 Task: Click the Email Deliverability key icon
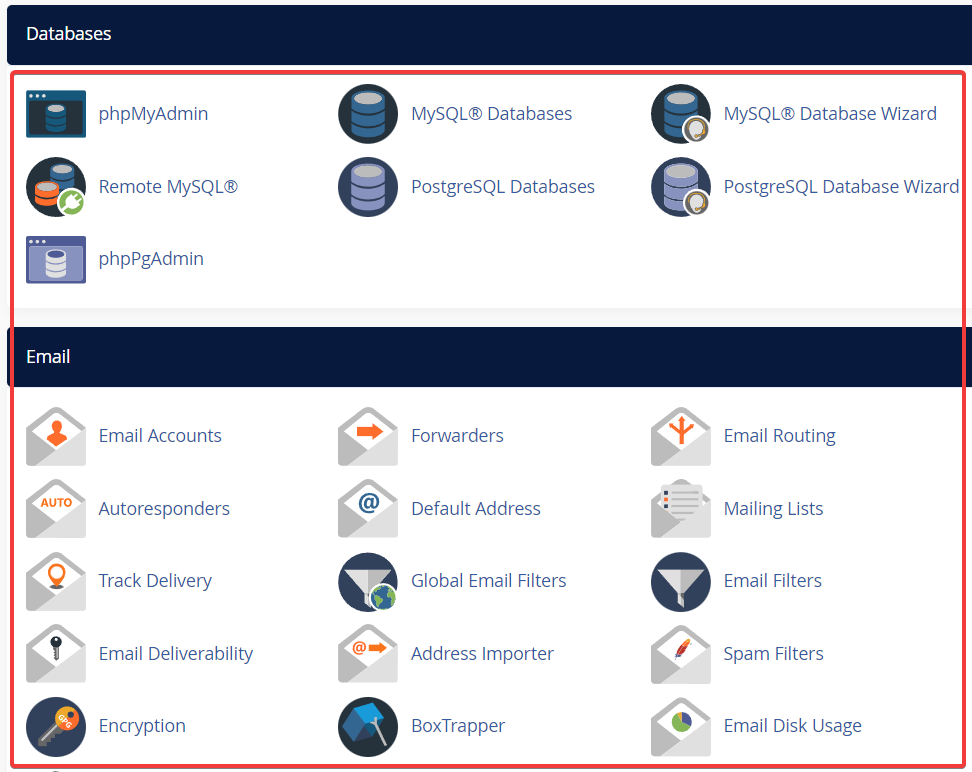(x=56, y=654)
